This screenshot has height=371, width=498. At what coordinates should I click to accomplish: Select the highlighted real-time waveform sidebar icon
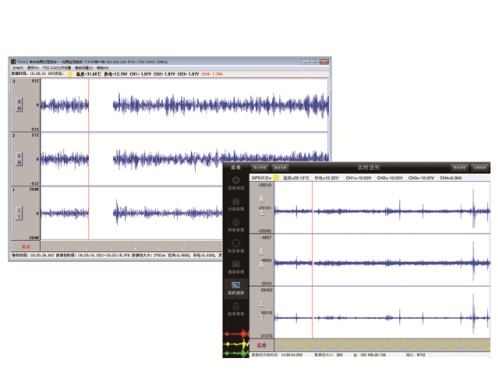pyautogui.click(x=236, y=288)
